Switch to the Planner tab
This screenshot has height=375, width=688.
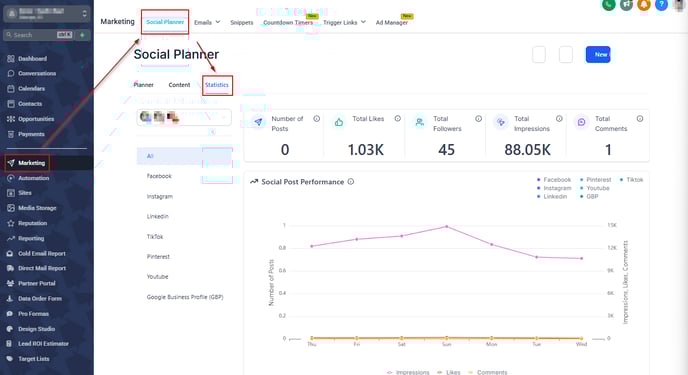[143, 85]
